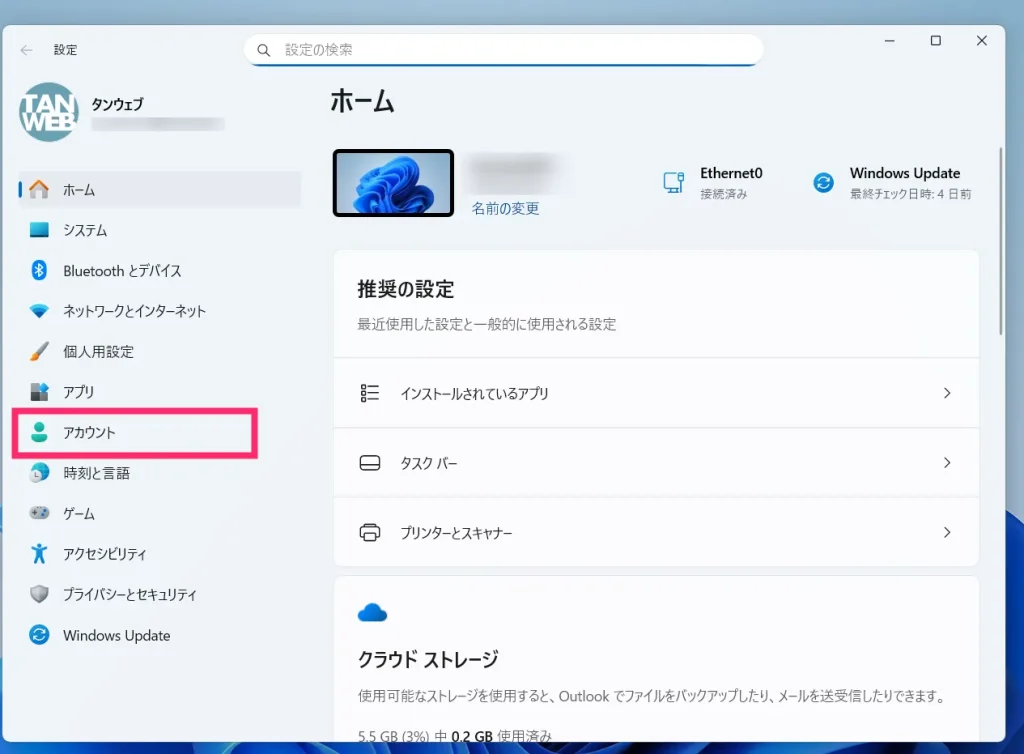1024x754 pixels.
Task: Click the Home house icon in sidebar
Action: (x=39, y=189)
